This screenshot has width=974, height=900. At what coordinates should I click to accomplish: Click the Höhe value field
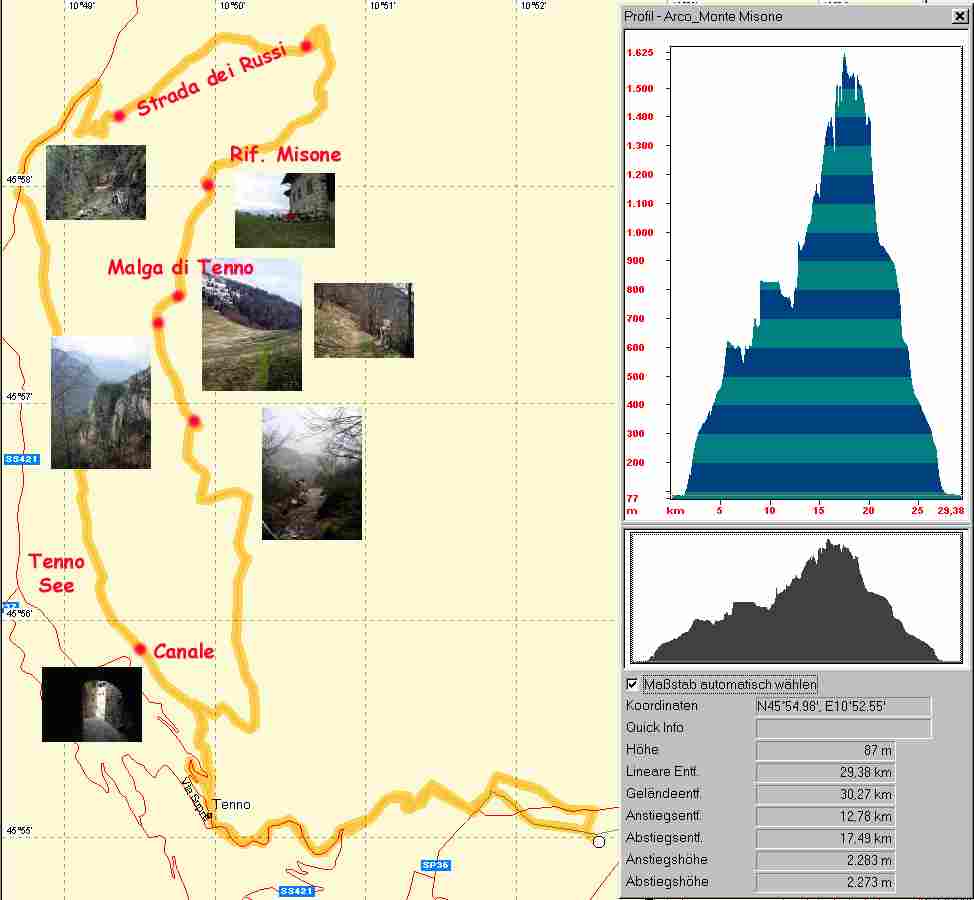click(x=824, y=750)
